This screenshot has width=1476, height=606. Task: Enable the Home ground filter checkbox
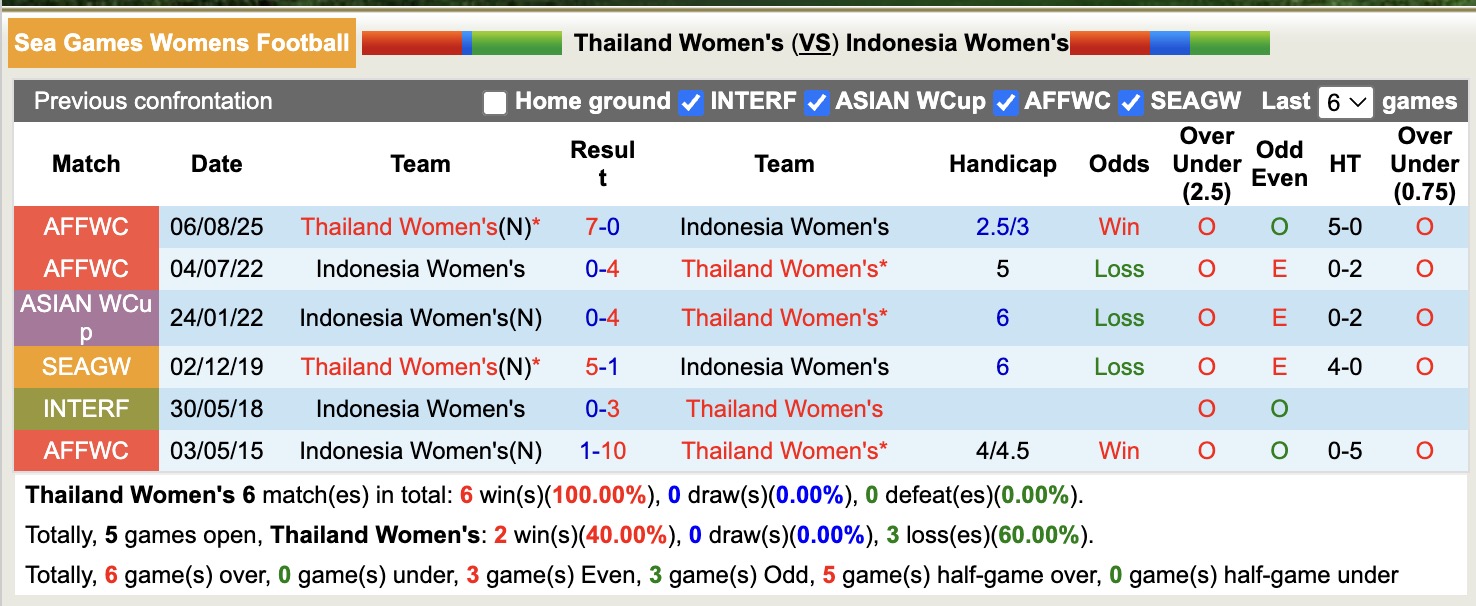click(493, 101)
